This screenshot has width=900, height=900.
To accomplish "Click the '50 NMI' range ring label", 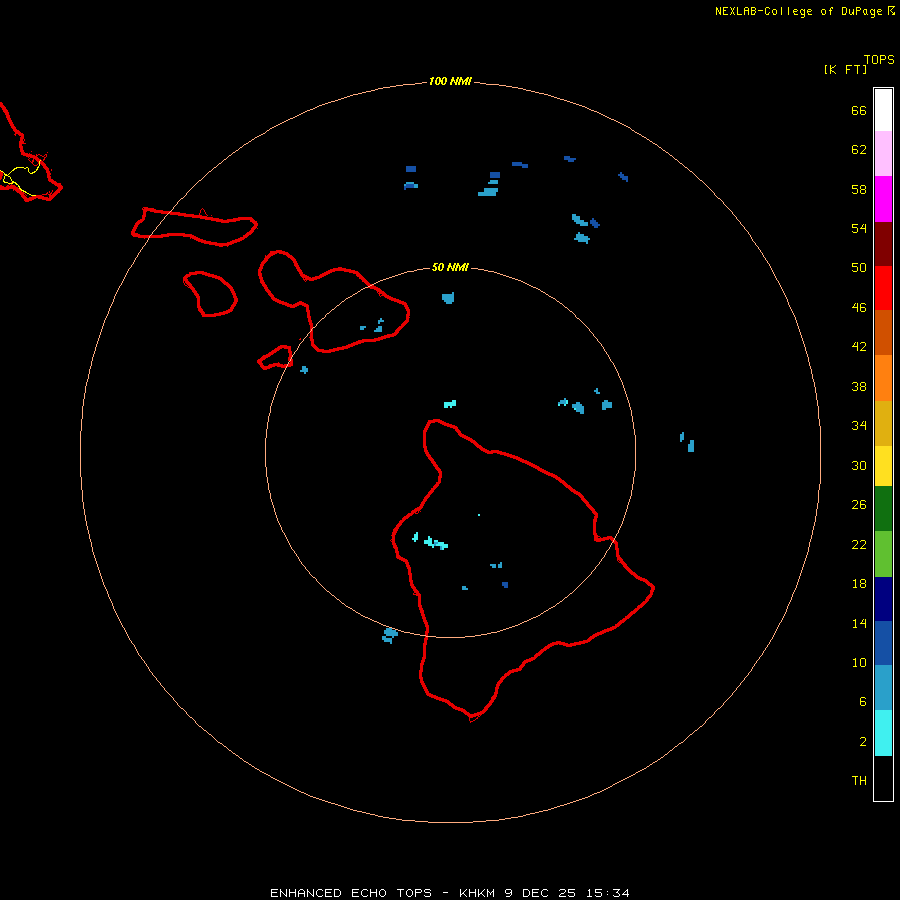I will (x=450, y=267).
